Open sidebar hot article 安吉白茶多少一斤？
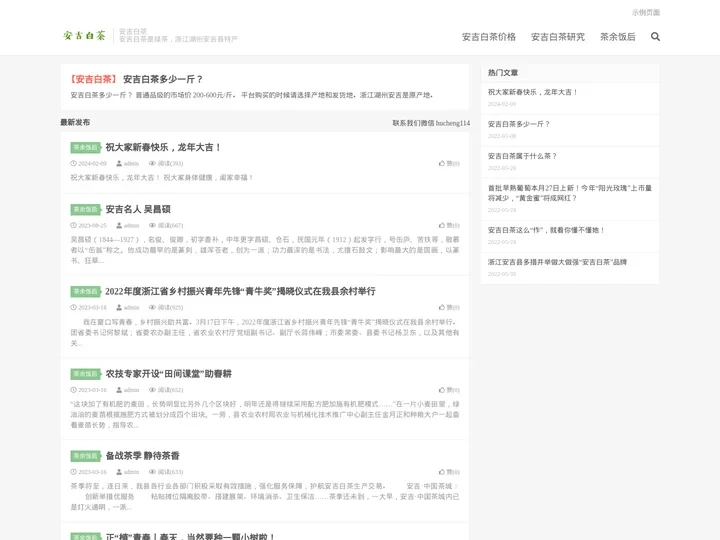 pyautogui.click(x=518, y=124)
